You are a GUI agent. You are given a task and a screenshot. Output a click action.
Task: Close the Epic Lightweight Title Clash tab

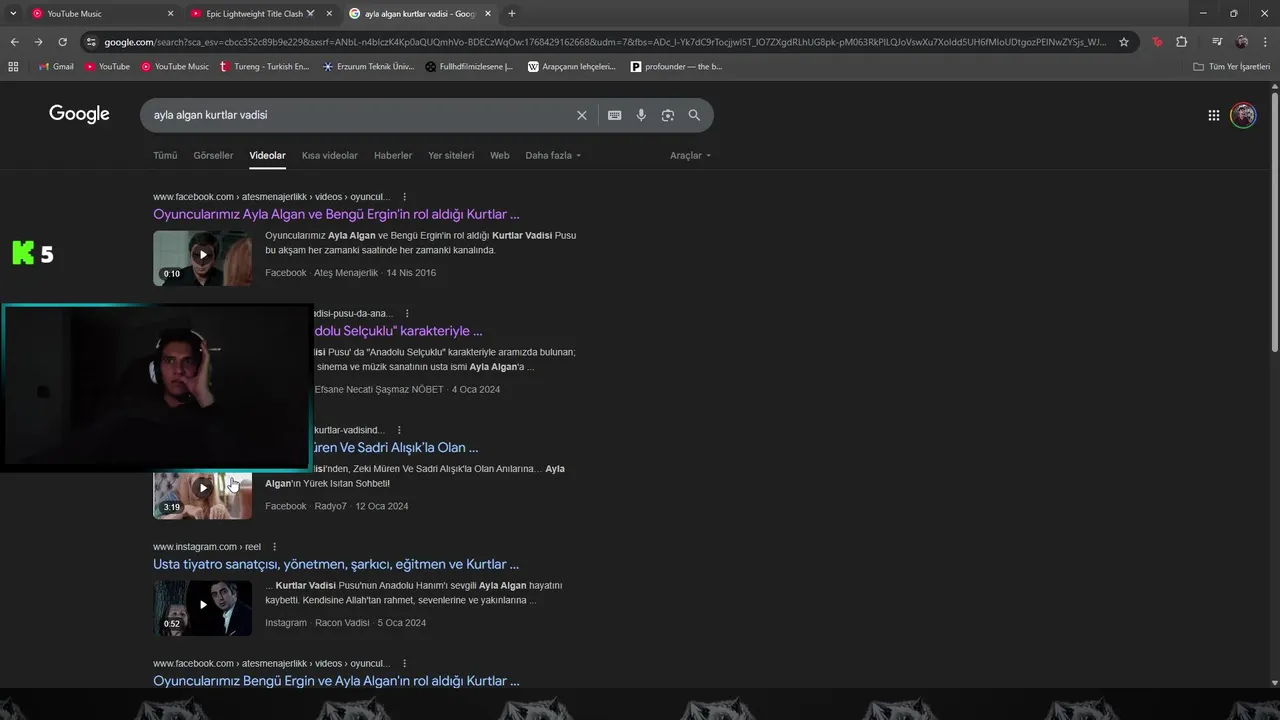[x=329, y=14]
